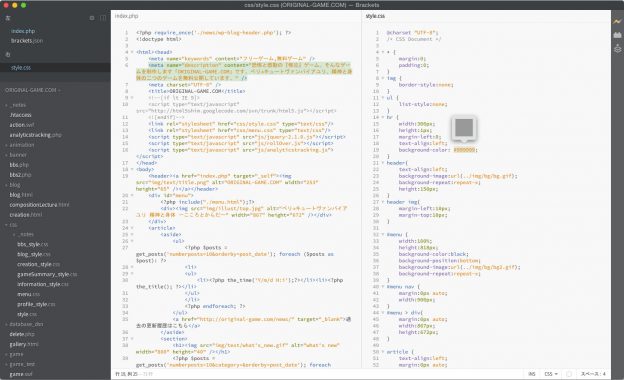Click the gray color preview popup swatch
Screen dimensions: 624x380
pos(464,127)
